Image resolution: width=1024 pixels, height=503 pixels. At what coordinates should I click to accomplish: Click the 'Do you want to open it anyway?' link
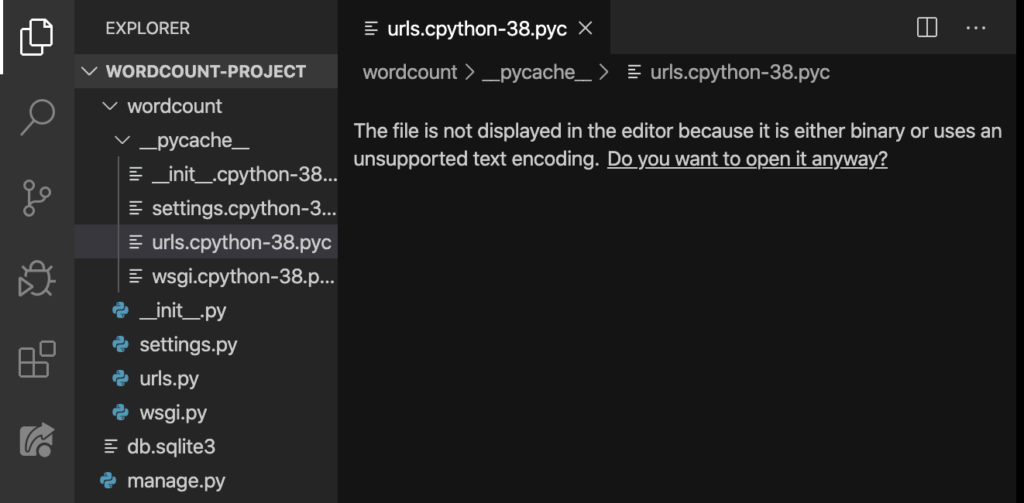[x=747, y=159]
